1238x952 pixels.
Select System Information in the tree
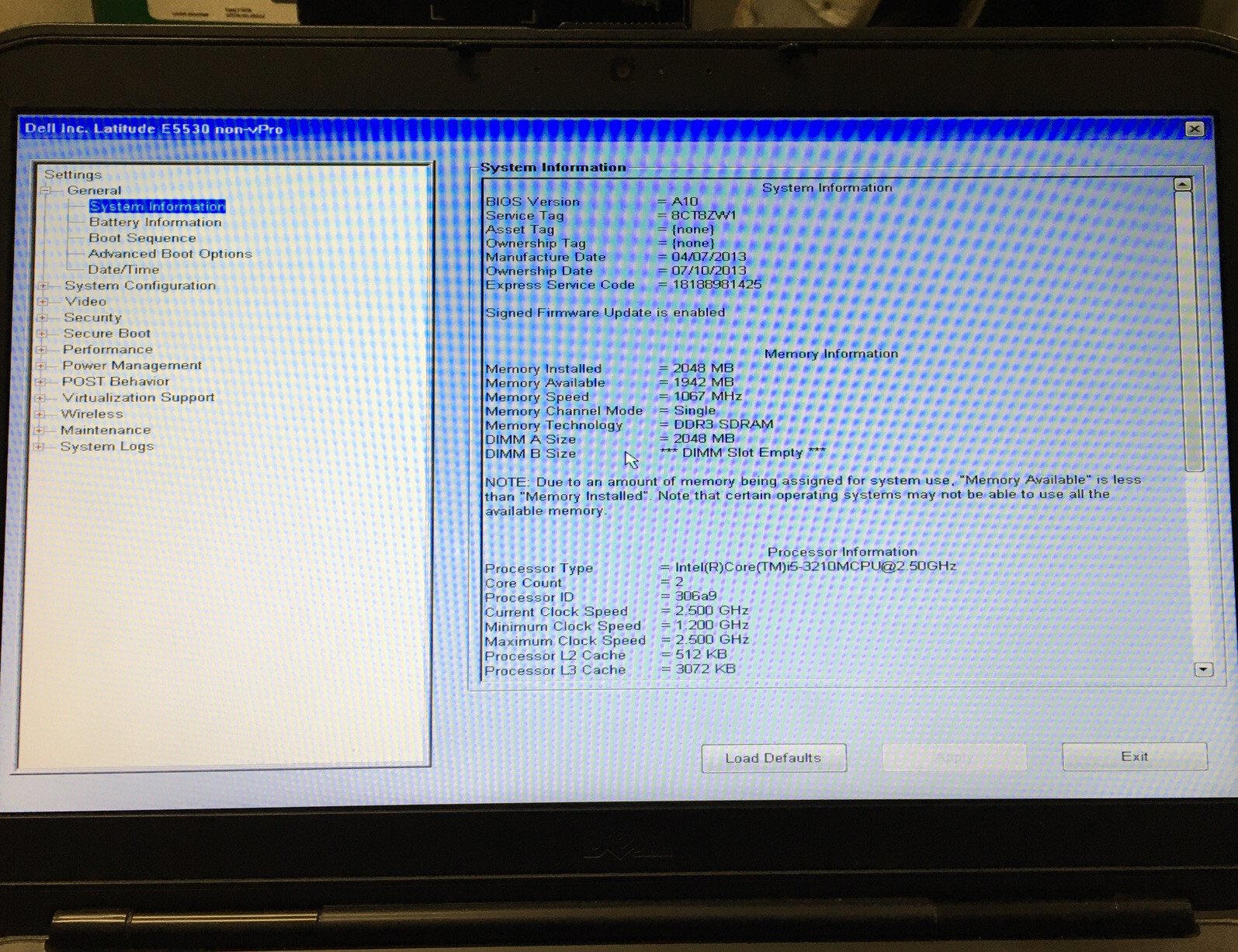point(157,206)
